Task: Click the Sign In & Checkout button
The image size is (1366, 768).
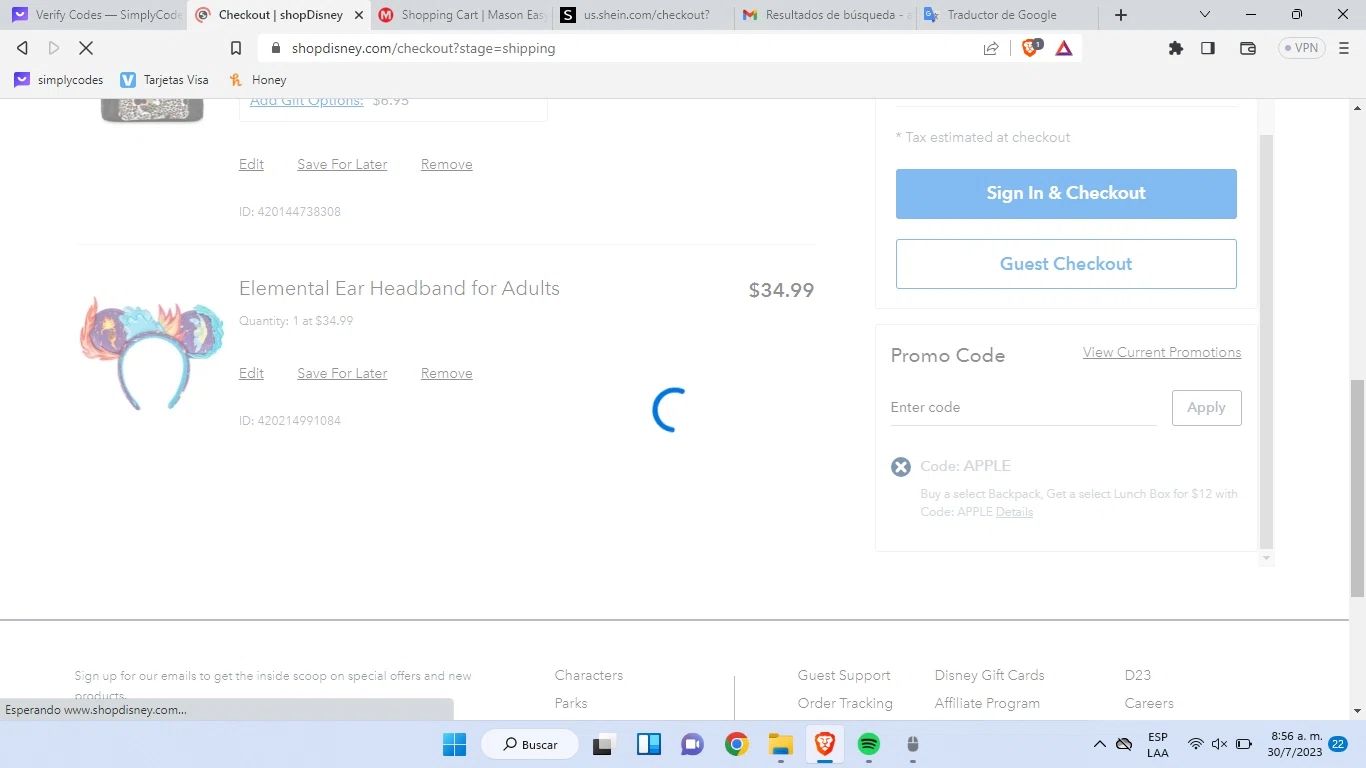Action: 1066,193
